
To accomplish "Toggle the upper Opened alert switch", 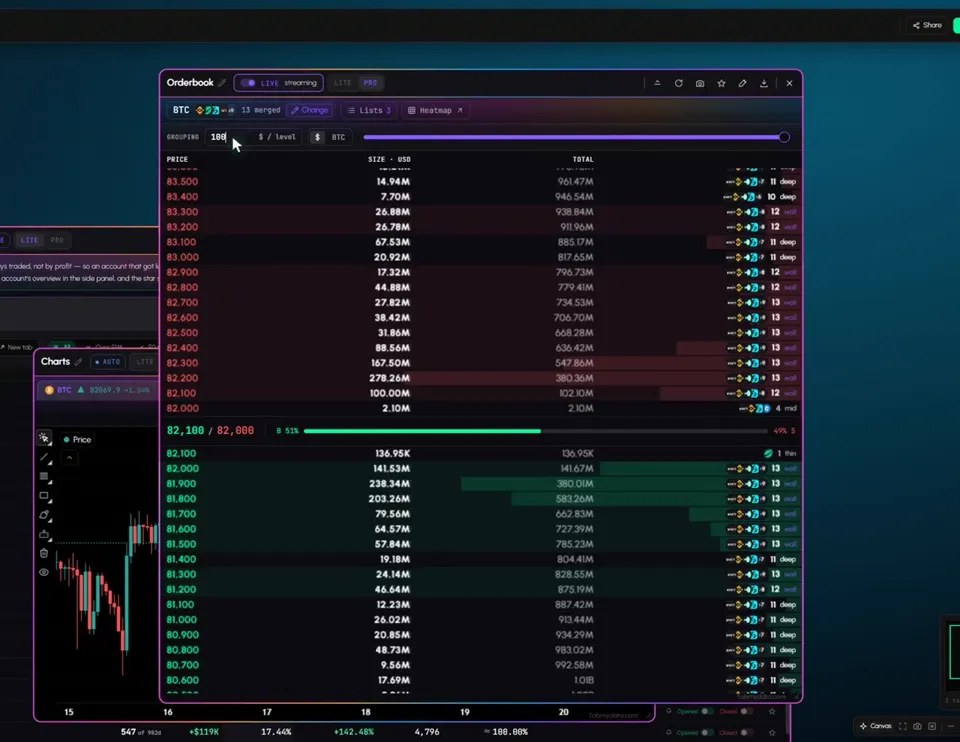I will [x=707, y=711].
